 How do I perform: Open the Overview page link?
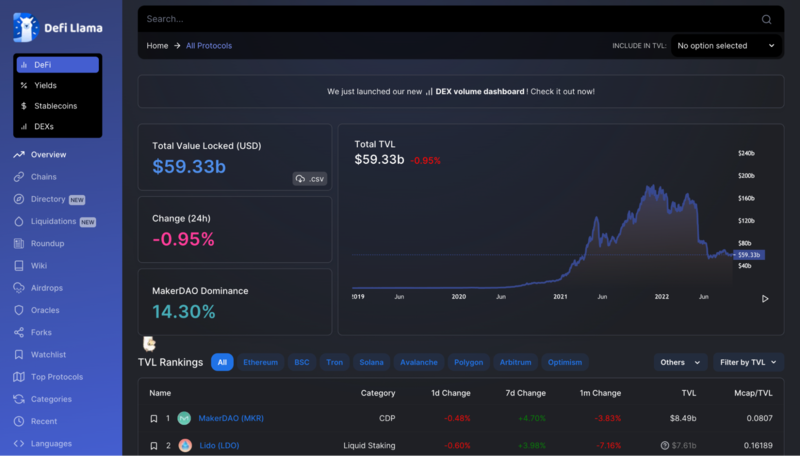click(x=48, y=155)
